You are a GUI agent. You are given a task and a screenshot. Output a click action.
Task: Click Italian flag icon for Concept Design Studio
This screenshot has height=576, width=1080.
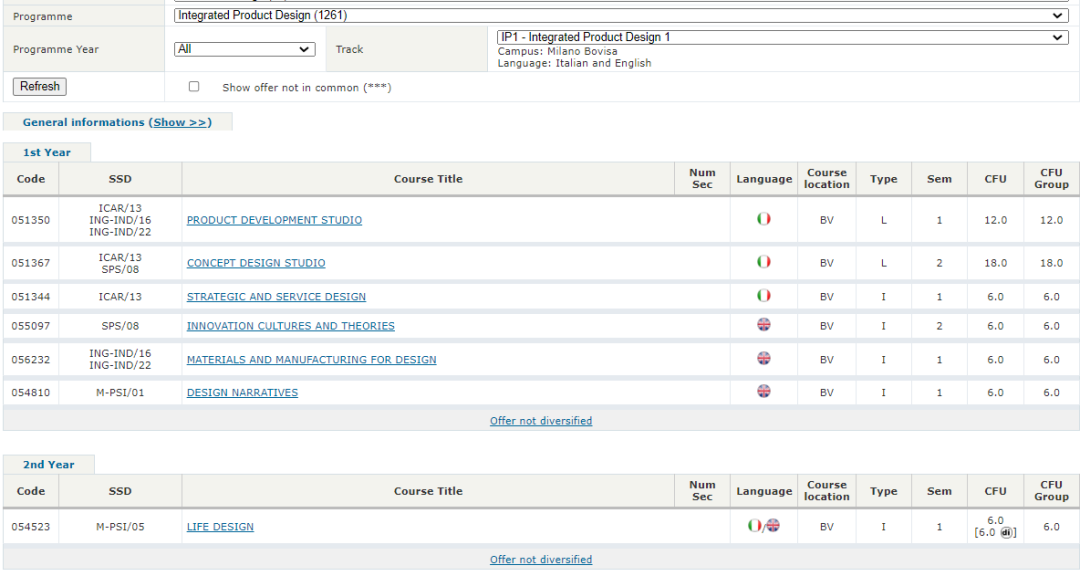point(763,262)
